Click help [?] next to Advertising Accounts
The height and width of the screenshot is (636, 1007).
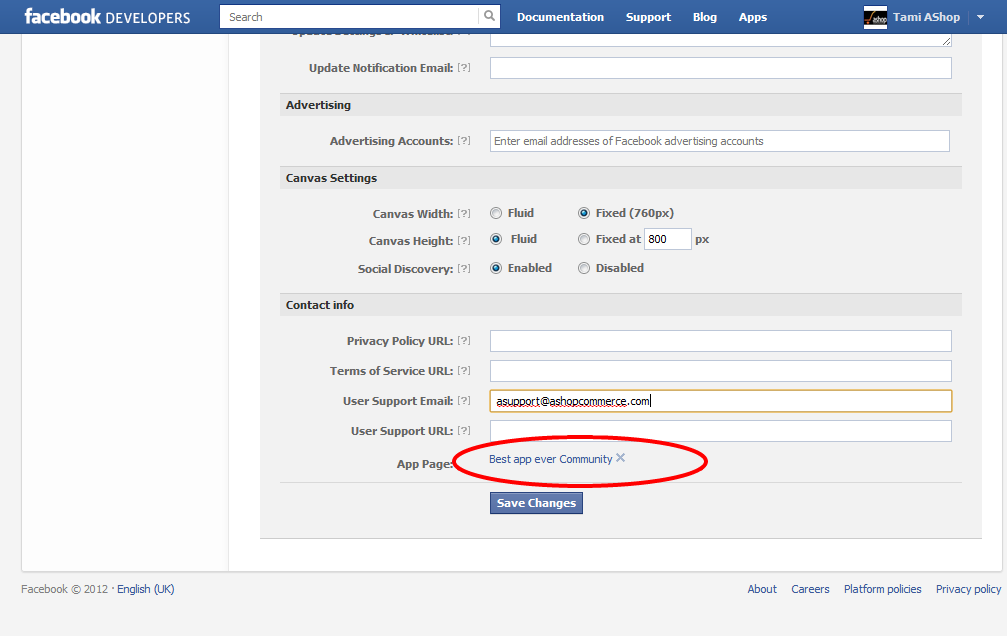coord(464,141)
